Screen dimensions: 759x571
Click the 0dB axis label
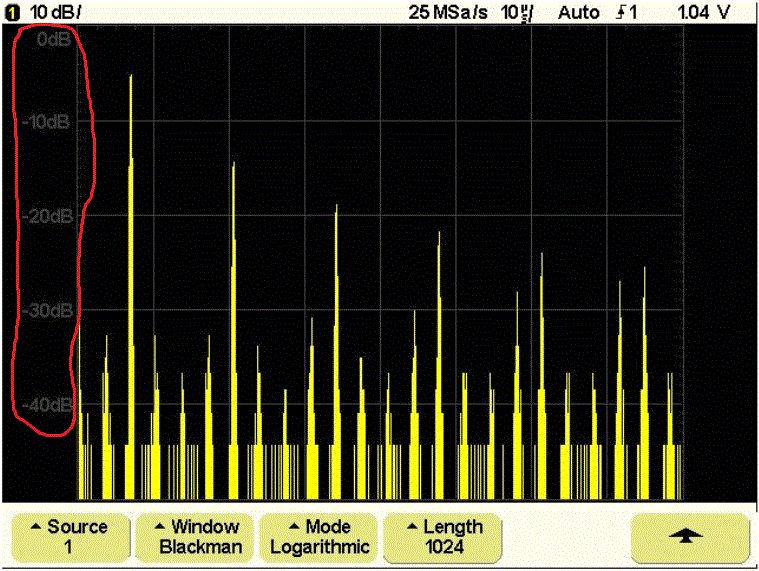tap(54, 39)
